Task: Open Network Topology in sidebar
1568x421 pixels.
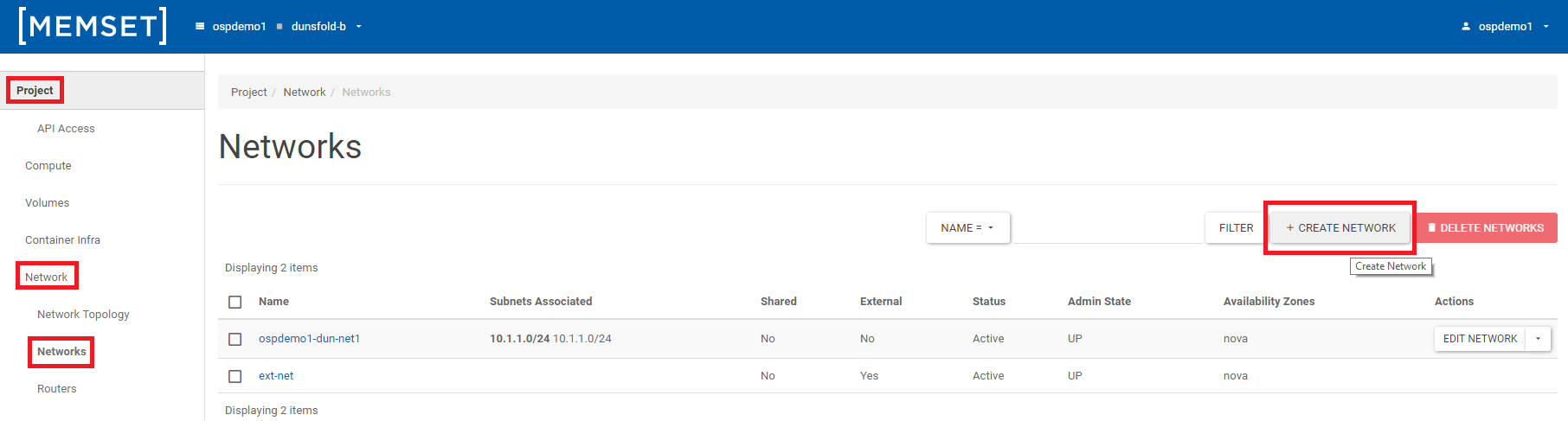Action: point(83,315)
